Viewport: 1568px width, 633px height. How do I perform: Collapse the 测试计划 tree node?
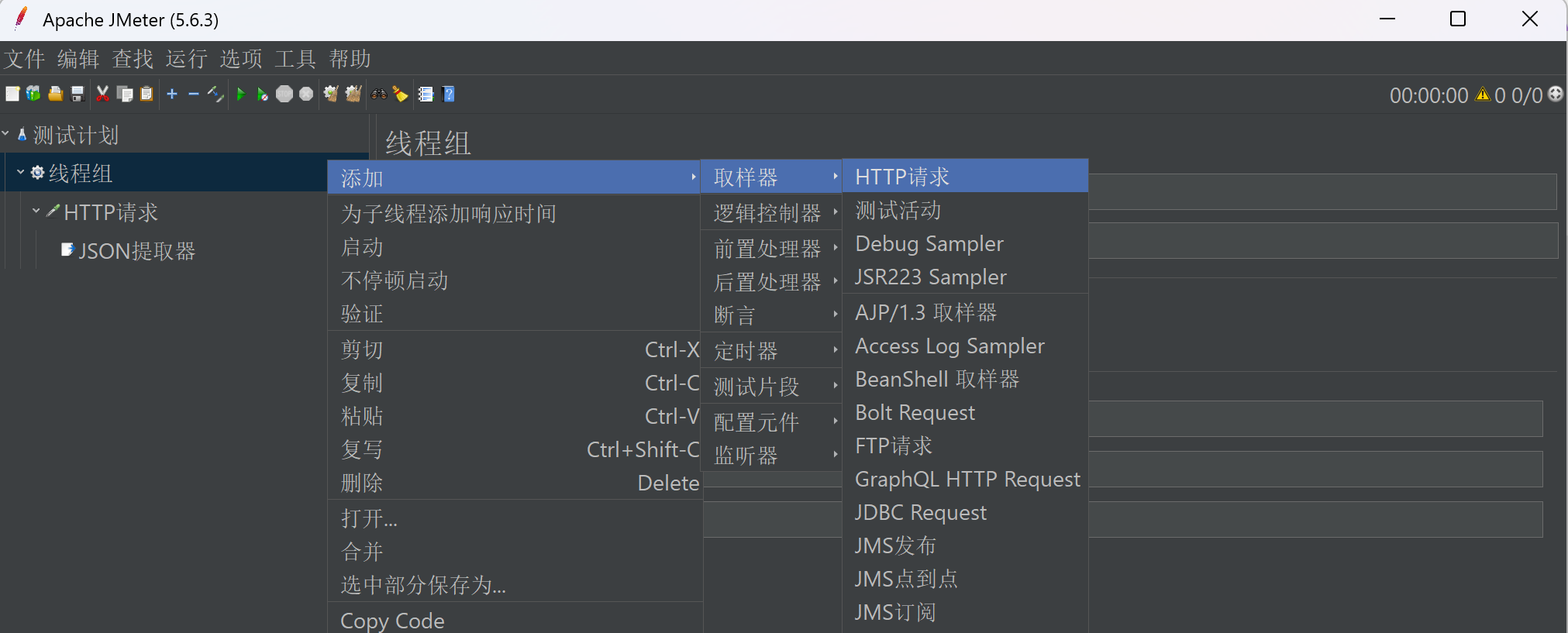[5, 134]
